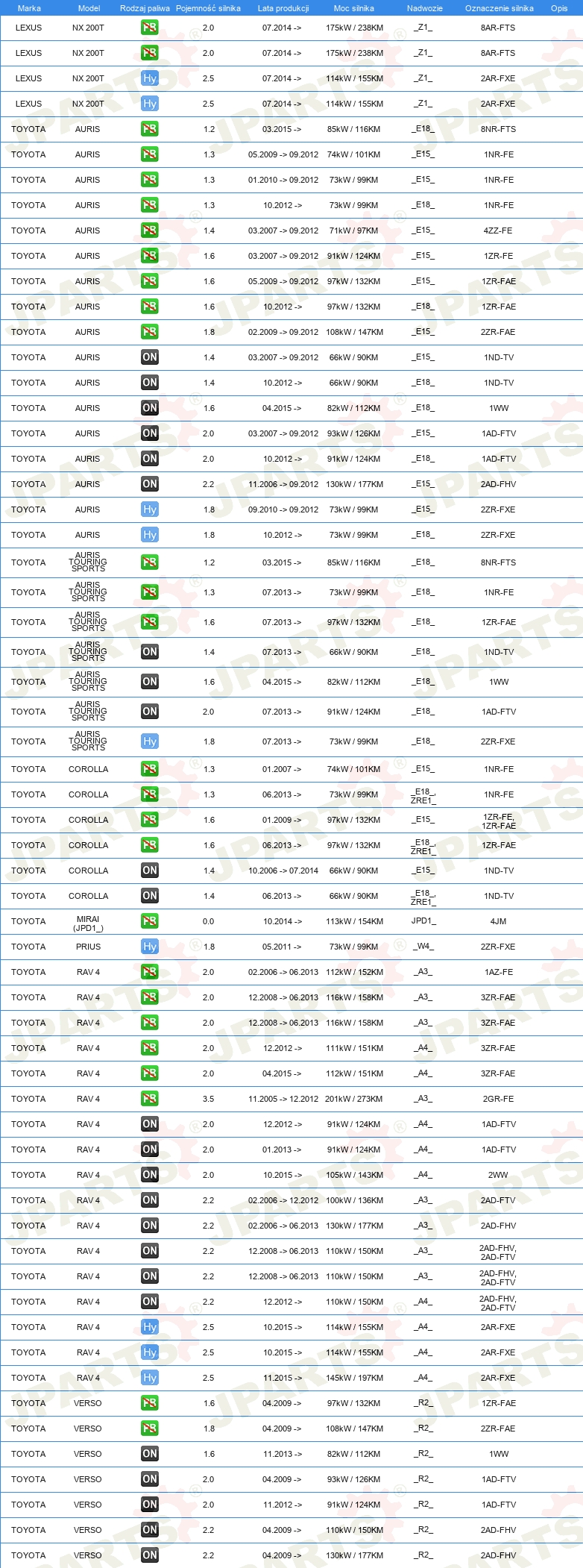The image size is (583, 1568).
Task: Select diesel icon for RAV 4 2.2 100kW
Action: point(150,1200)
